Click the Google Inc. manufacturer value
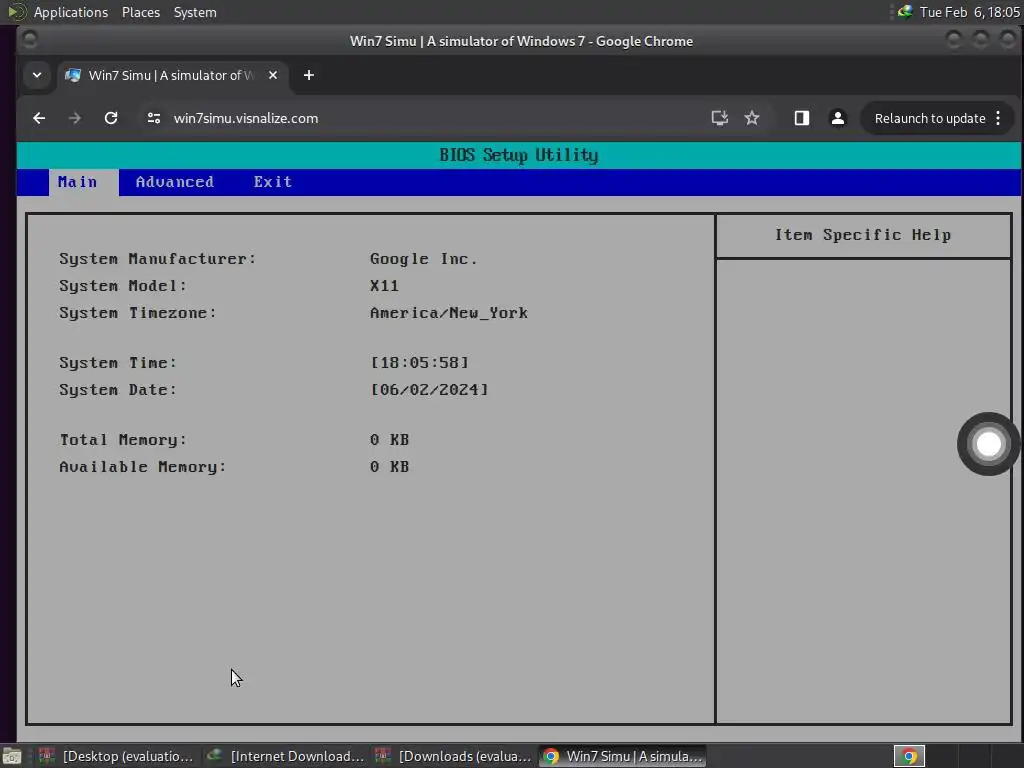Image resolution: width=1024 pixels, height=768 pixels. tap(423, 259)
